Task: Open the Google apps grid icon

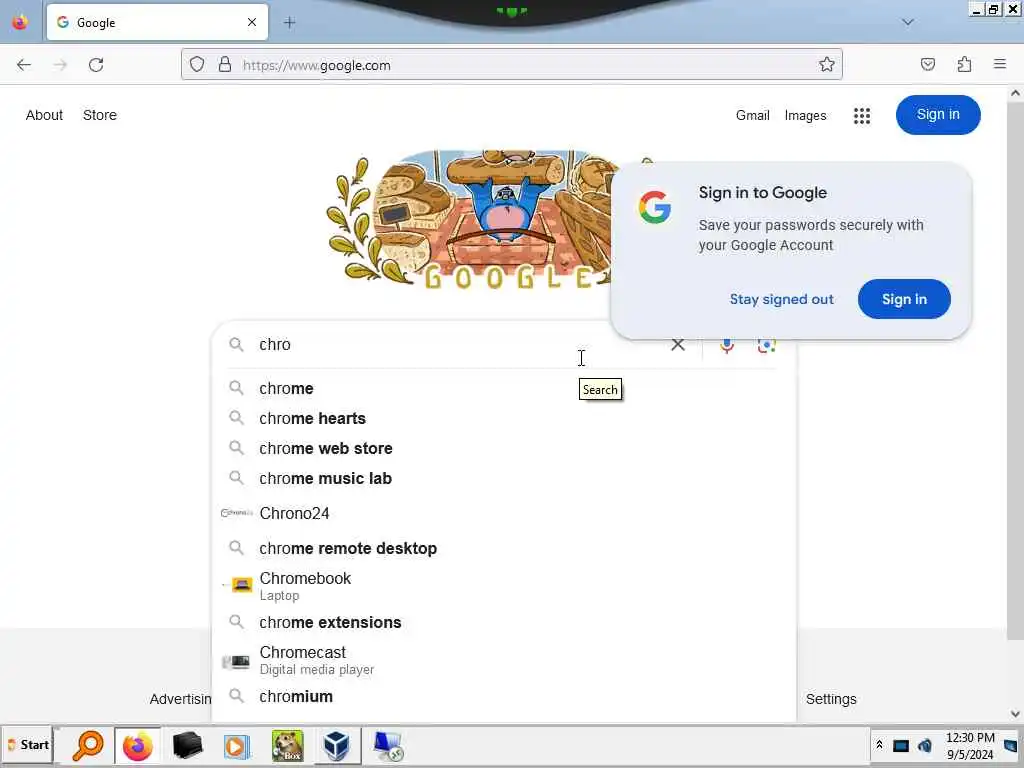Action: [x=861, y=116]
